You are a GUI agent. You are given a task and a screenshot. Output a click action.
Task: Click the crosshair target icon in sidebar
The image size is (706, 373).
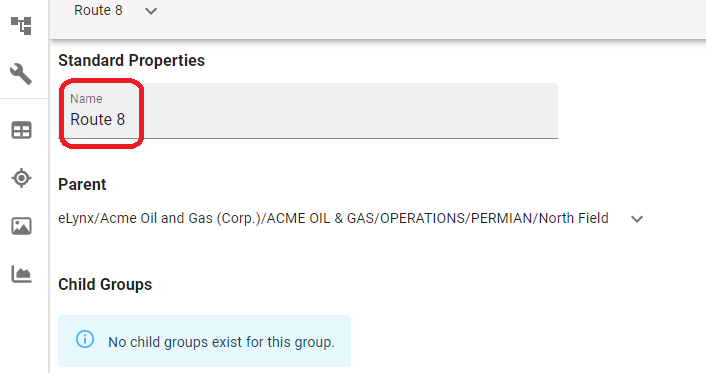point(21,178)
